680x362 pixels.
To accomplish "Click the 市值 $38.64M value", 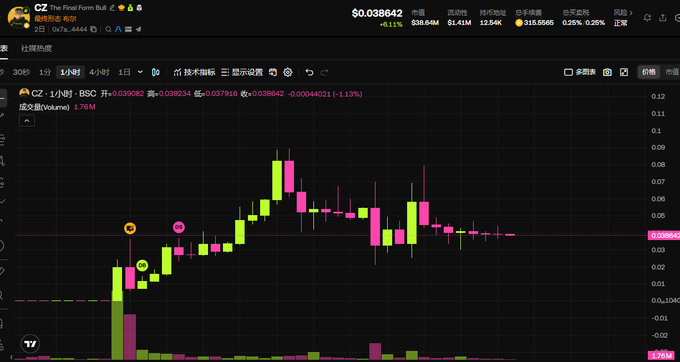I will click(x=425, y=23).
